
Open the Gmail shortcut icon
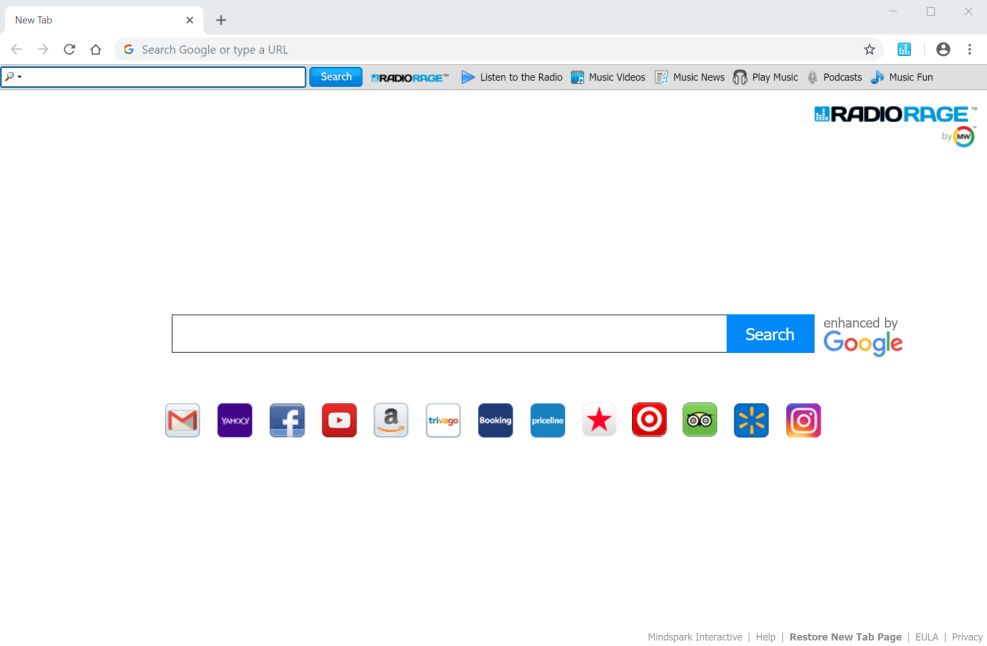click(183, 420)
